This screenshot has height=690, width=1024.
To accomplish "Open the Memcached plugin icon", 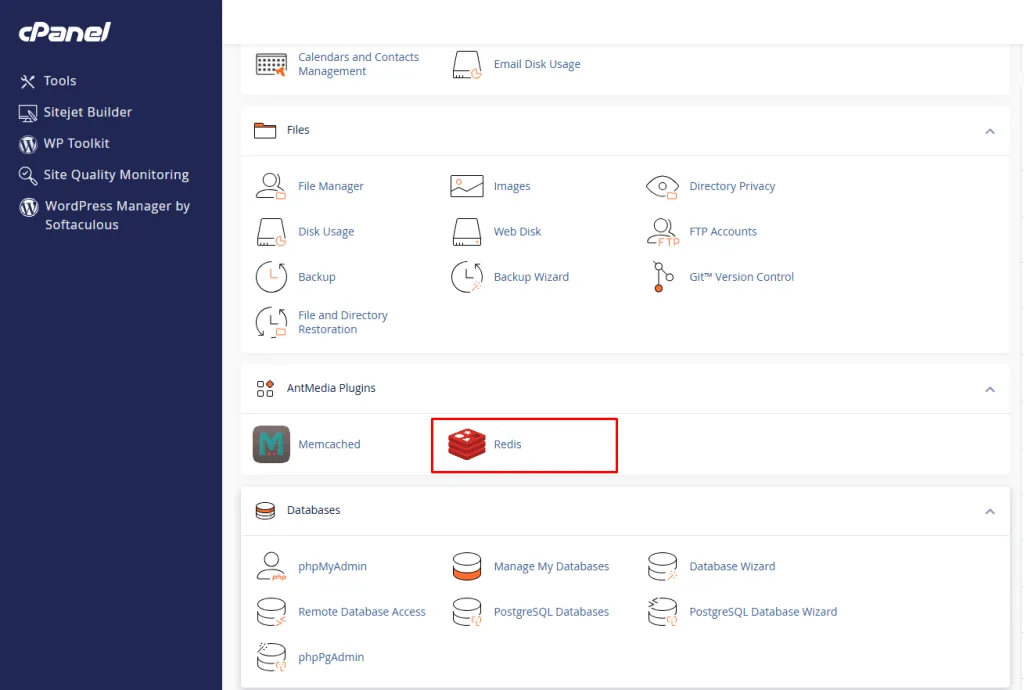I will (x=271, y=444).
